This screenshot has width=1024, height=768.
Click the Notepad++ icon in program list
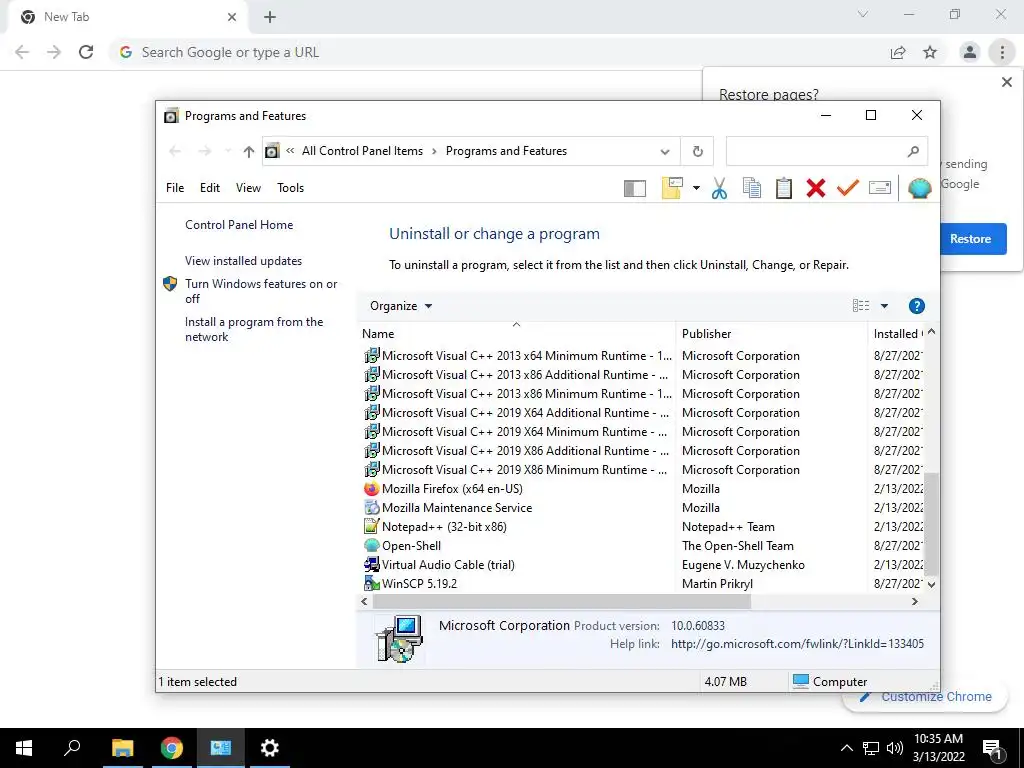pyautogui.click(x=372, y=526)
